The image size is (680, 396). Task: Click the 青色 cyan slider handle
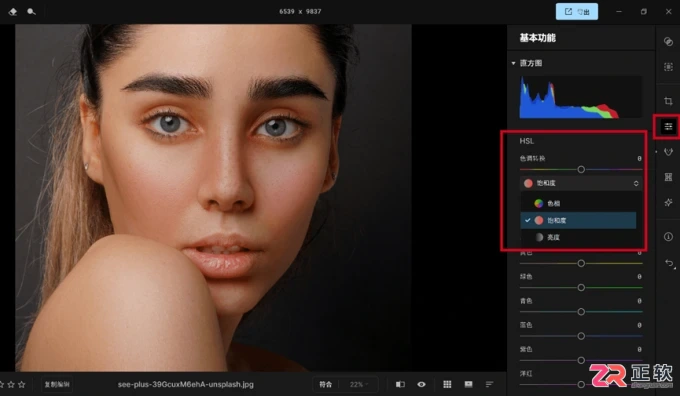[x=581, y=312]
